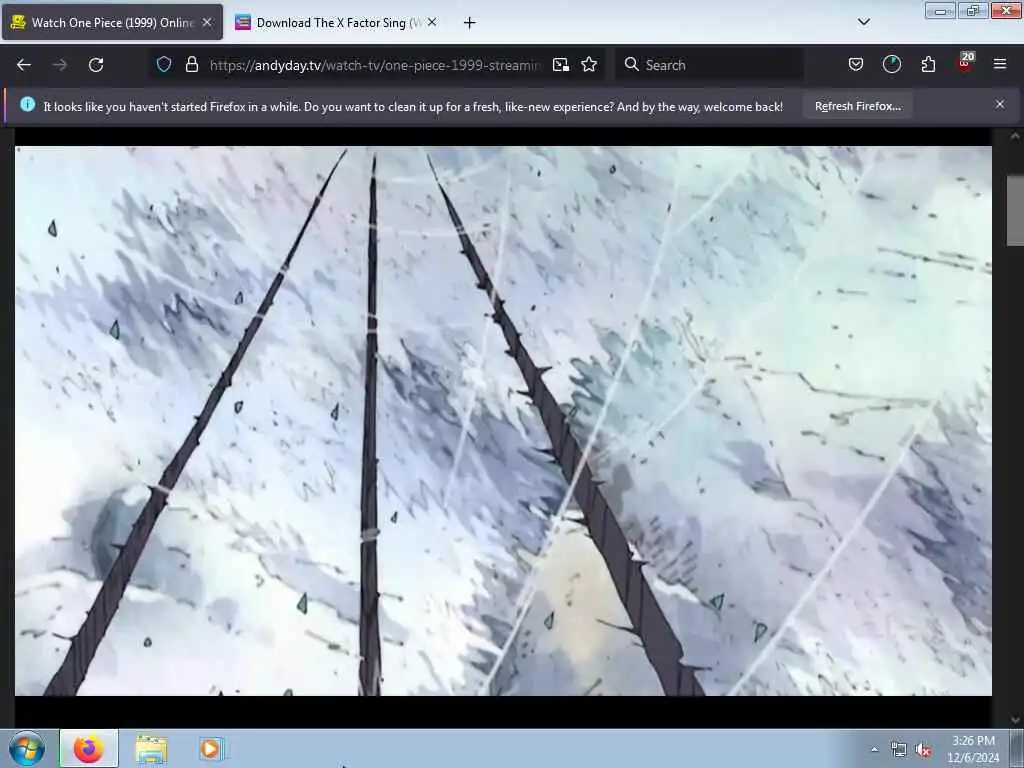
Task: Open the network tray icon
Action: [x=899, y=750]
